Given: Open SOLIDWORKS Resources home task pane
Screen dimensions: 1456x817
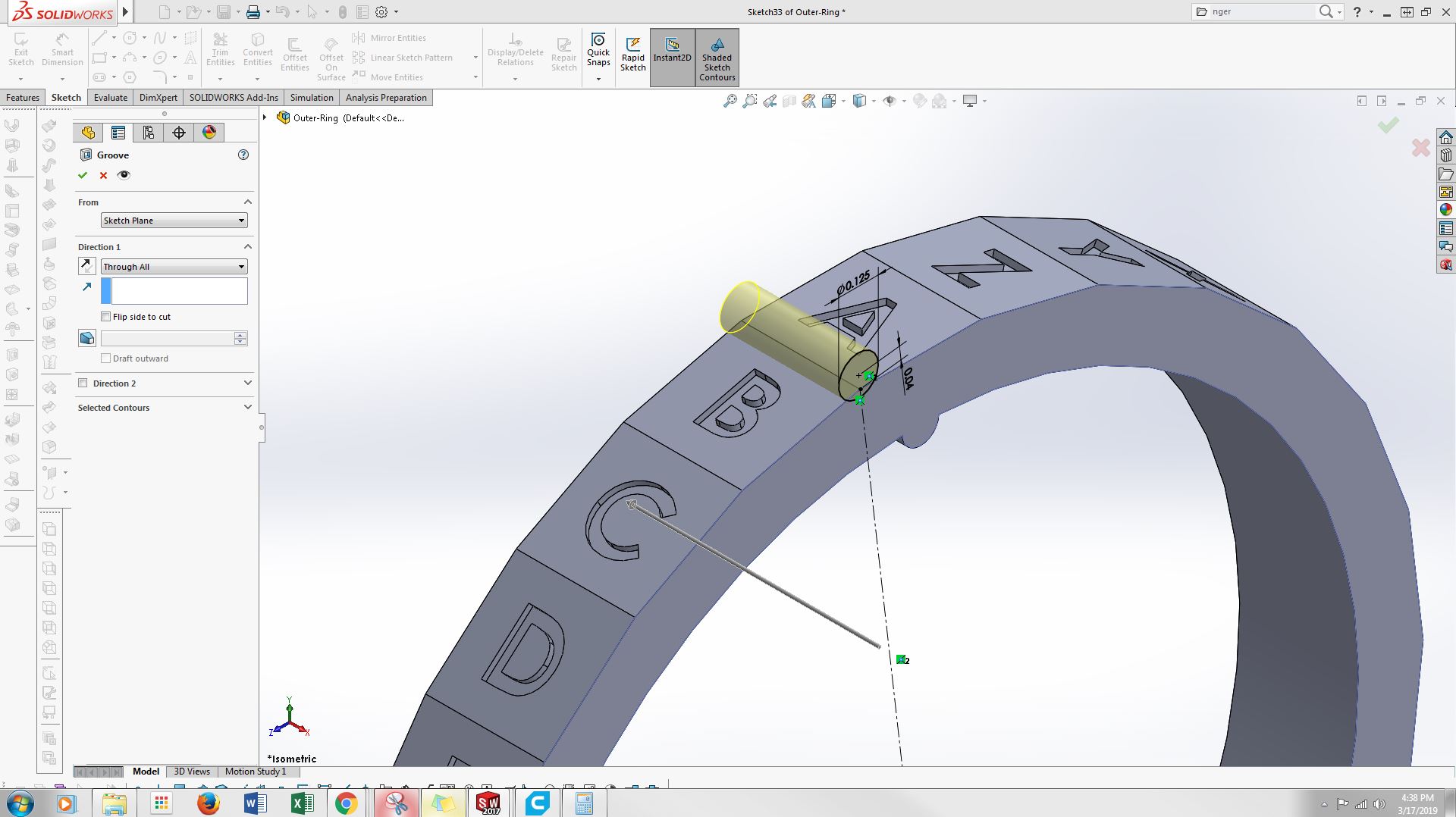Looking at the screenshot, I should coord(1446,137).
